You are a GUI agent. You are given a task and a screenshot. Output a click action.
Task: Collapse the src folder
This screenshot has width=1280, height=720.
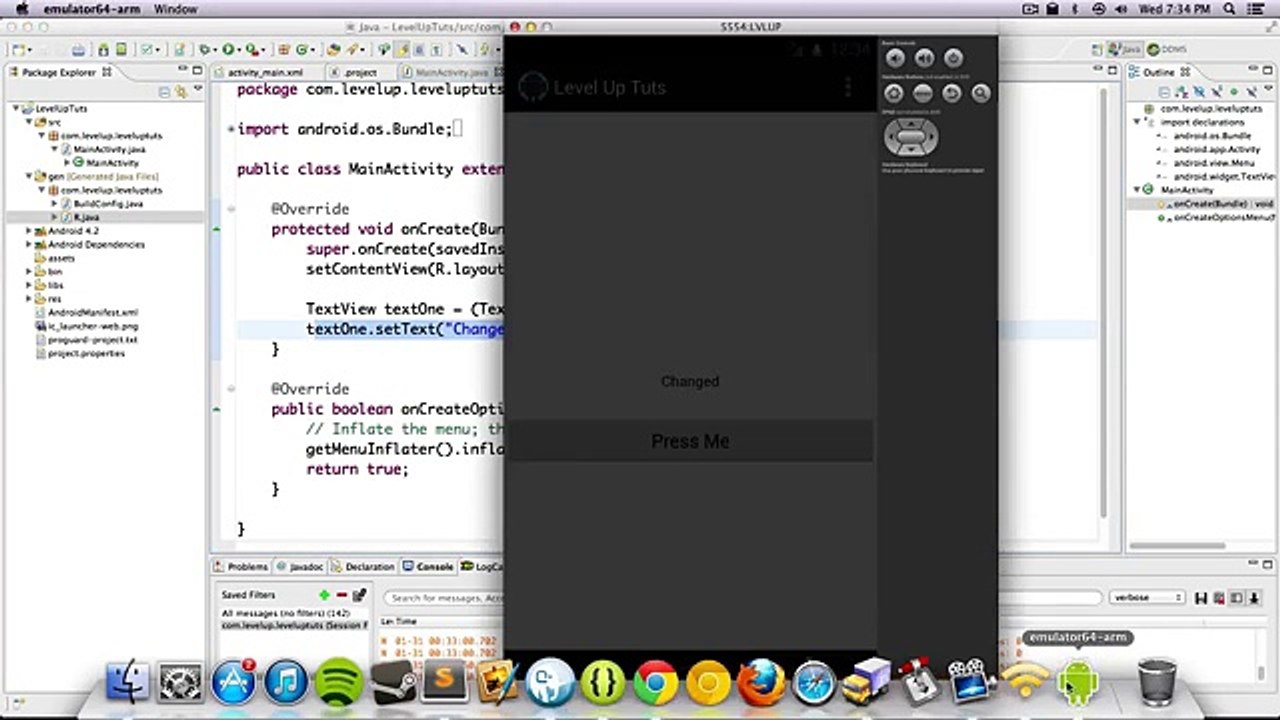pyautogui.click(x=29, y=121)
